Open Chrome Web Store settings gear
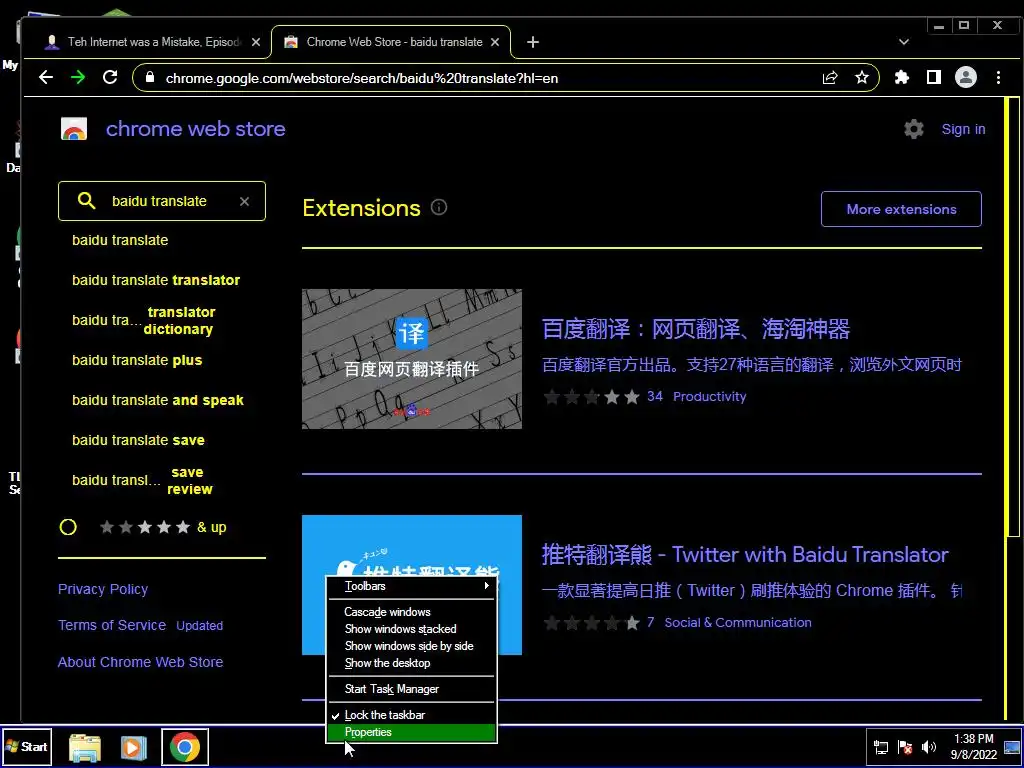This screenshot has width=1024, height=768. (914, 129)
